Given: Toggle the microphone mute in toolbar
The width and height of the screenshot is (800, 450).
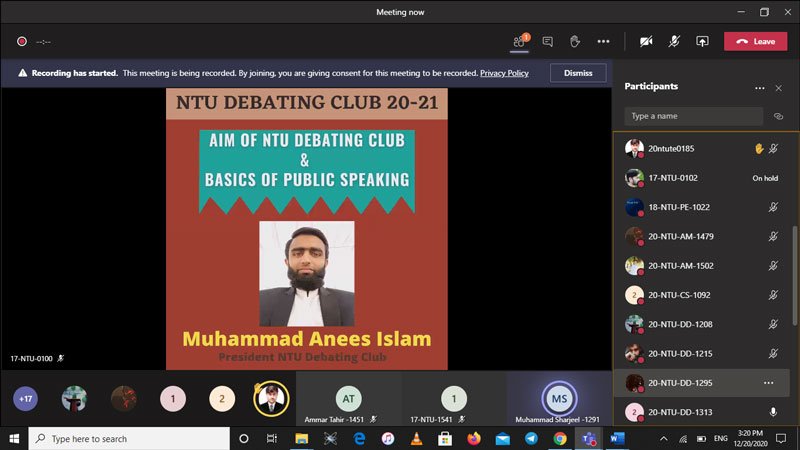Looking at the screenshot, I should [674, 41].
